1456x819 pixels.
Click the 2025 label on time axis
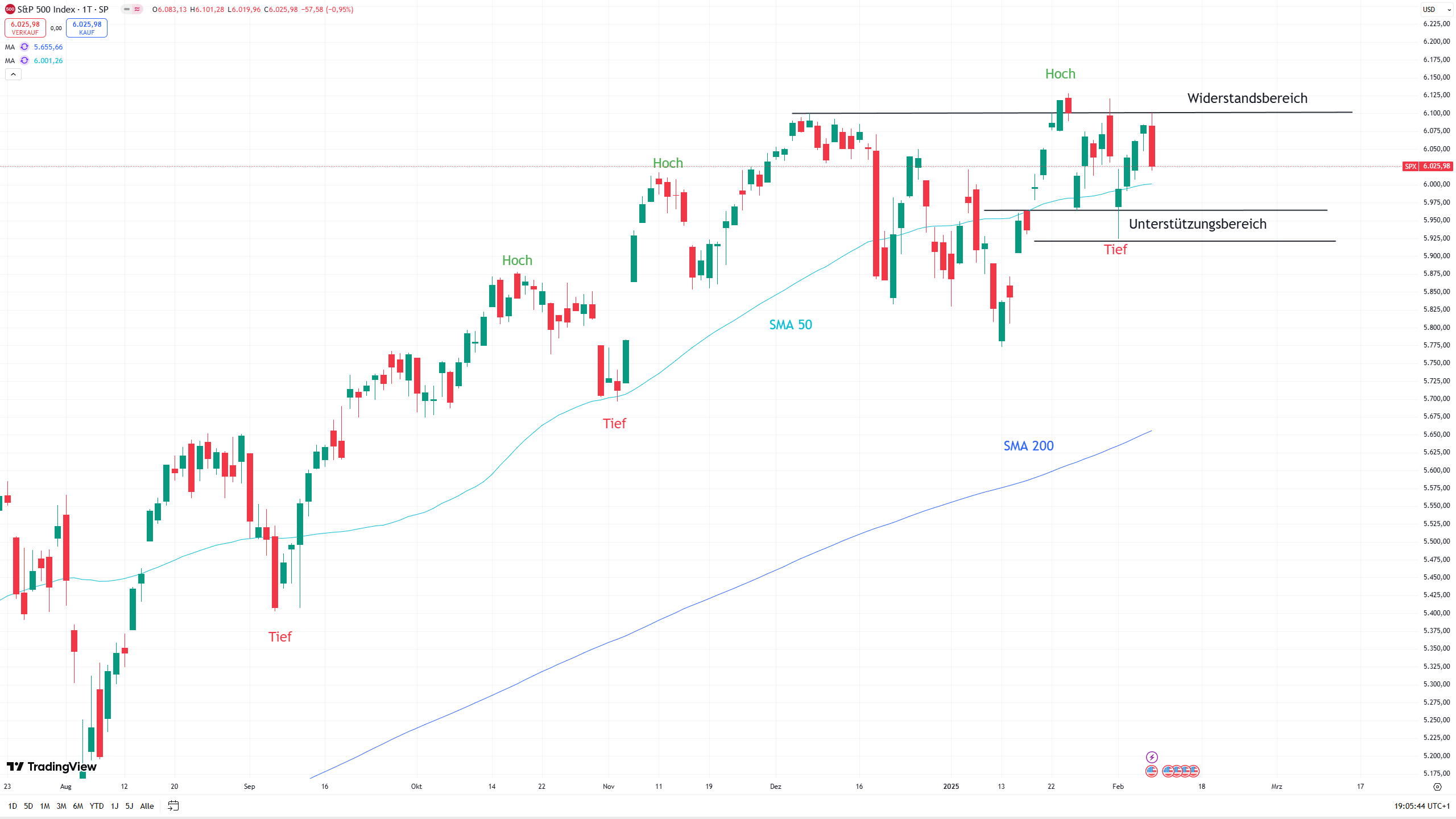pos(951,787)
